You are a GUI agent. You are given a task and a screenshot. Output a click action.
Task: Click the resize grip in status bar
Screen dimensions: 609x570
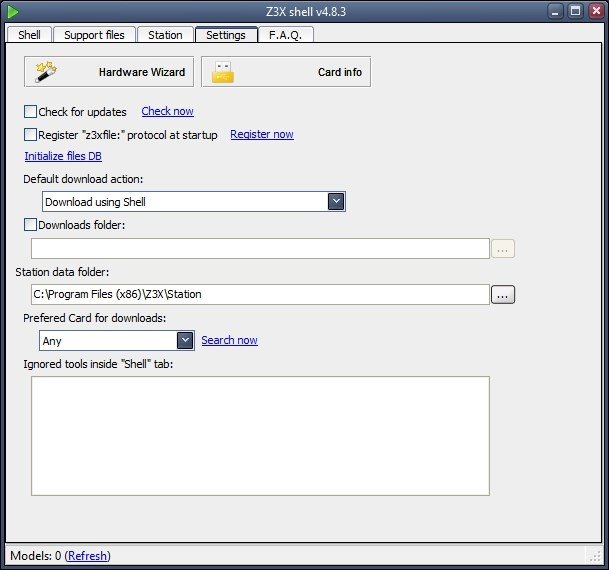pyautogui.click(x=595, y=556)
